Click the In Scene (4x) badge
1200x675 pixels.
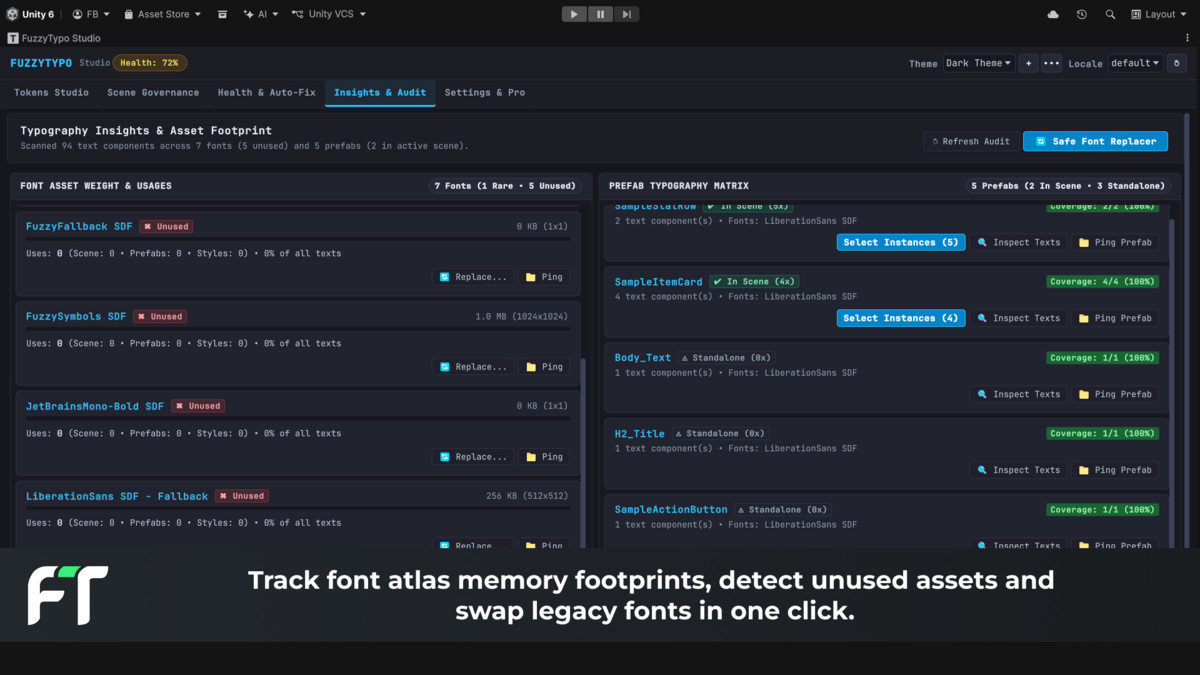tap(753, 282)
